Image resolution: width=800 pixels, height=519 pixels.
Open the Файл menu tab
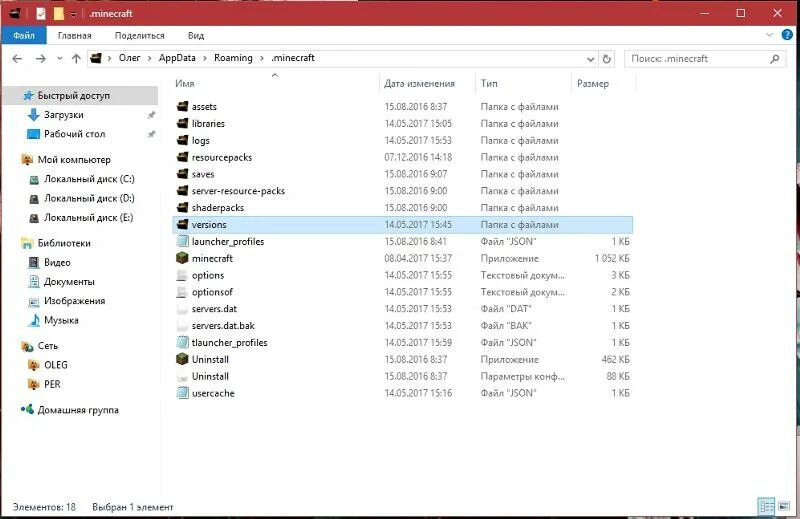coord(24,35)
